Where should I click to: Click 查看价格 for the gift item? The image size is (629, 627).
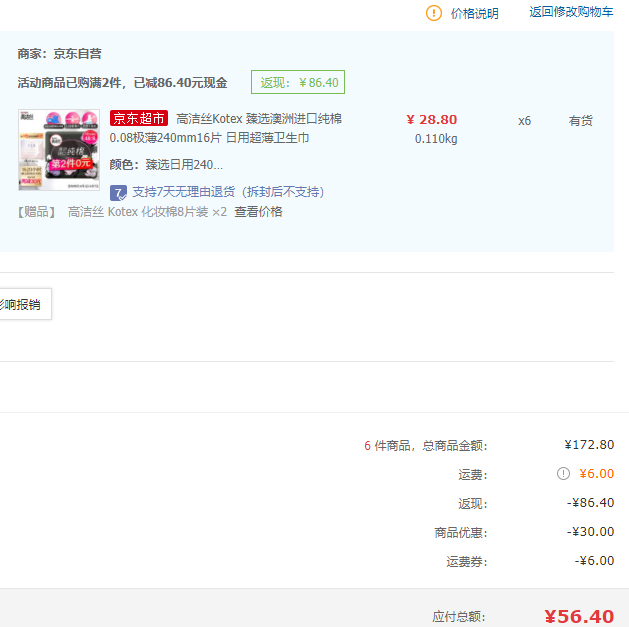click(258, 212)
